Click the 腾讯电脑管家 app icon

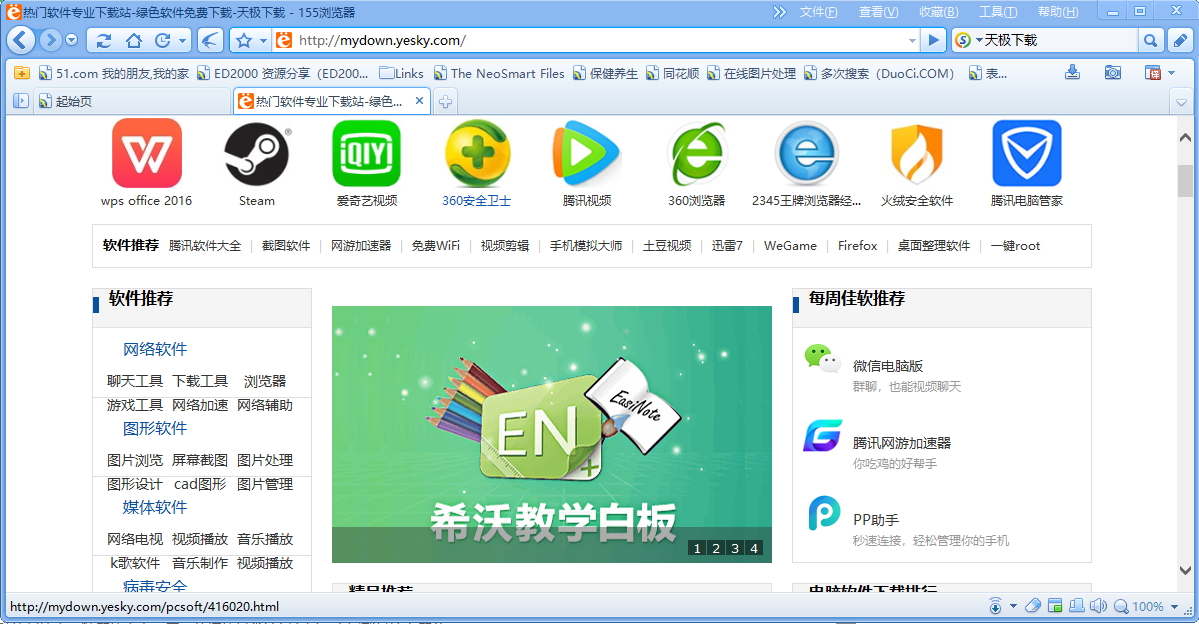pyautogui.click(x=1027, y=153)
